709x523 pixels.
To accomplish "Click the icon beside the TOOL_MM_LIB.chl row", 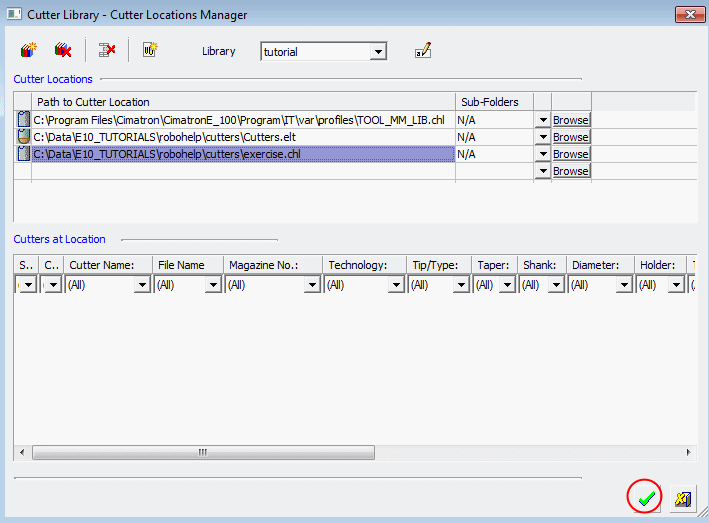I will (22, 120).
